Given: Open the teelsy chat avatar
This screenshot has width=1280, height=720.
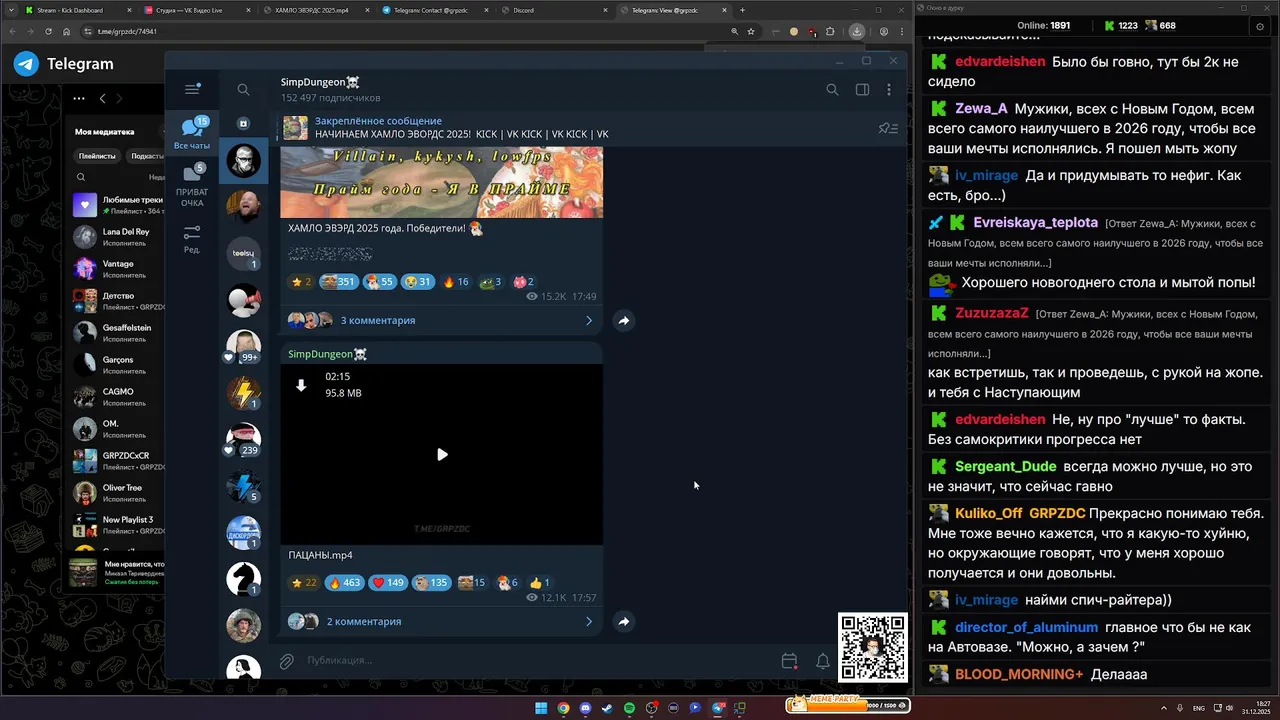Looking at the screenshot, I should click(243, 254).
